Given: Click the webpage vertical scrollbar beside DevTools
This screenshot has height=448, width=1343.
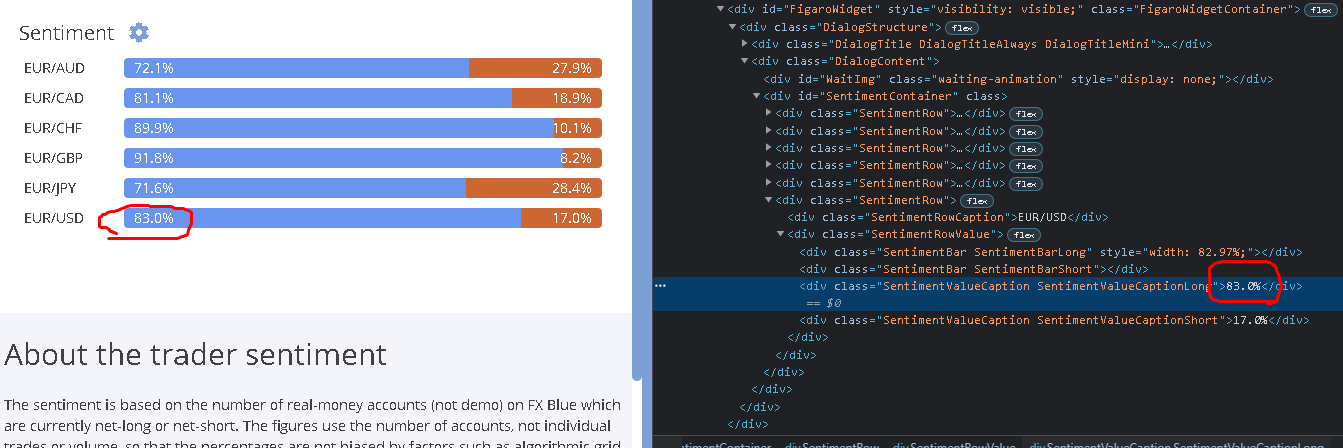Looking at the screenshot, I should (x=638, y=190).
